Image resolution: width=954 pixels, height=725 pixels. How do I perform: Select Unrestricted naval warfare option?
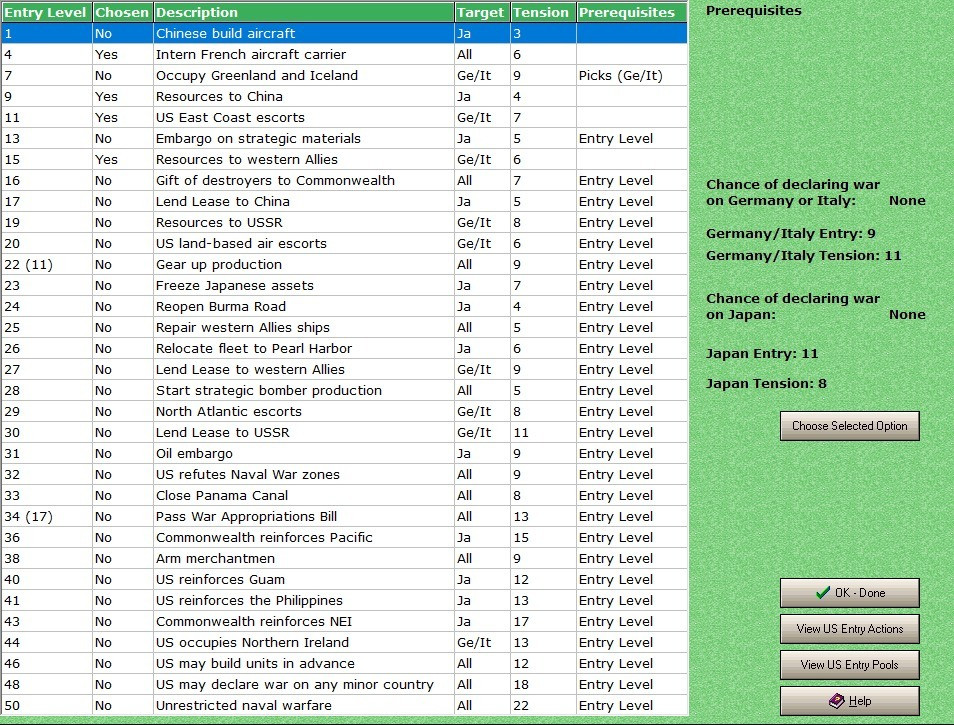(x=344, y=705)
